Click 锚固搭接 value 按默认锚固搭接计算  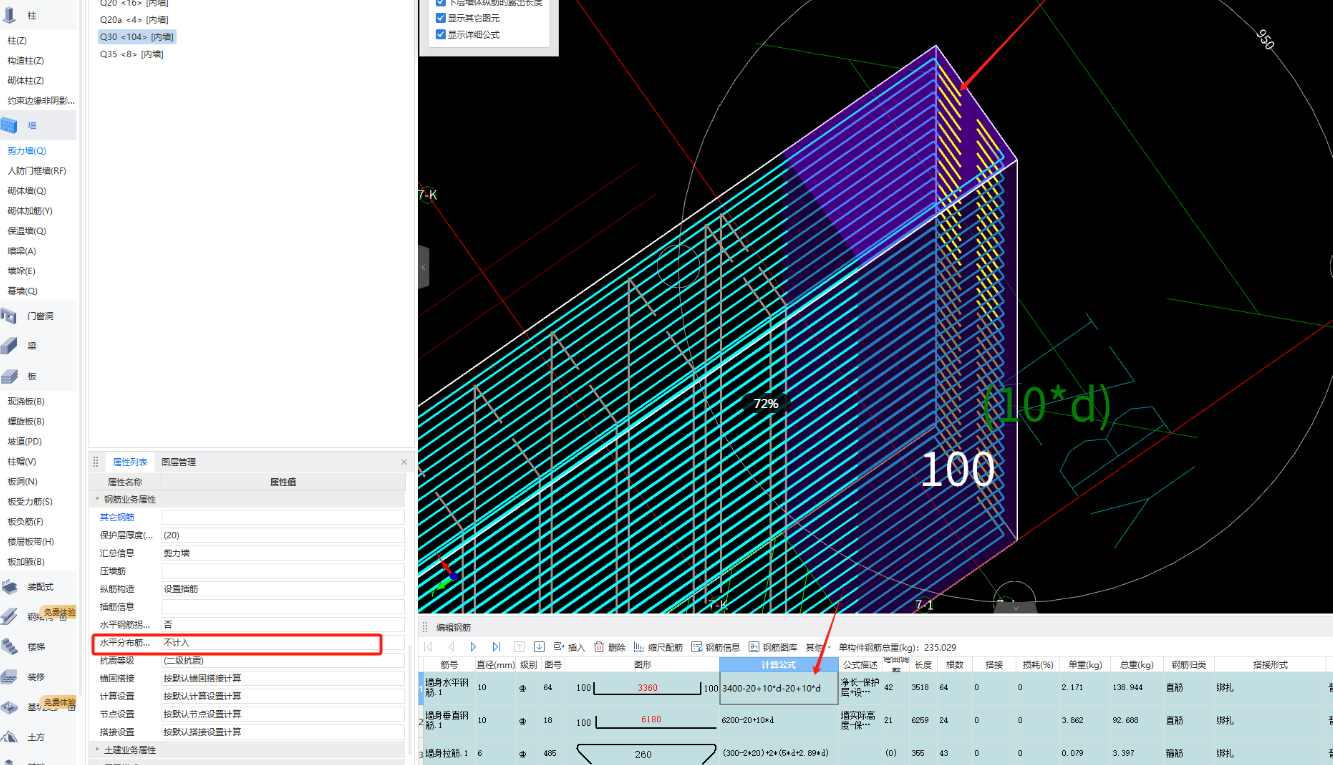tap(283, 678)
